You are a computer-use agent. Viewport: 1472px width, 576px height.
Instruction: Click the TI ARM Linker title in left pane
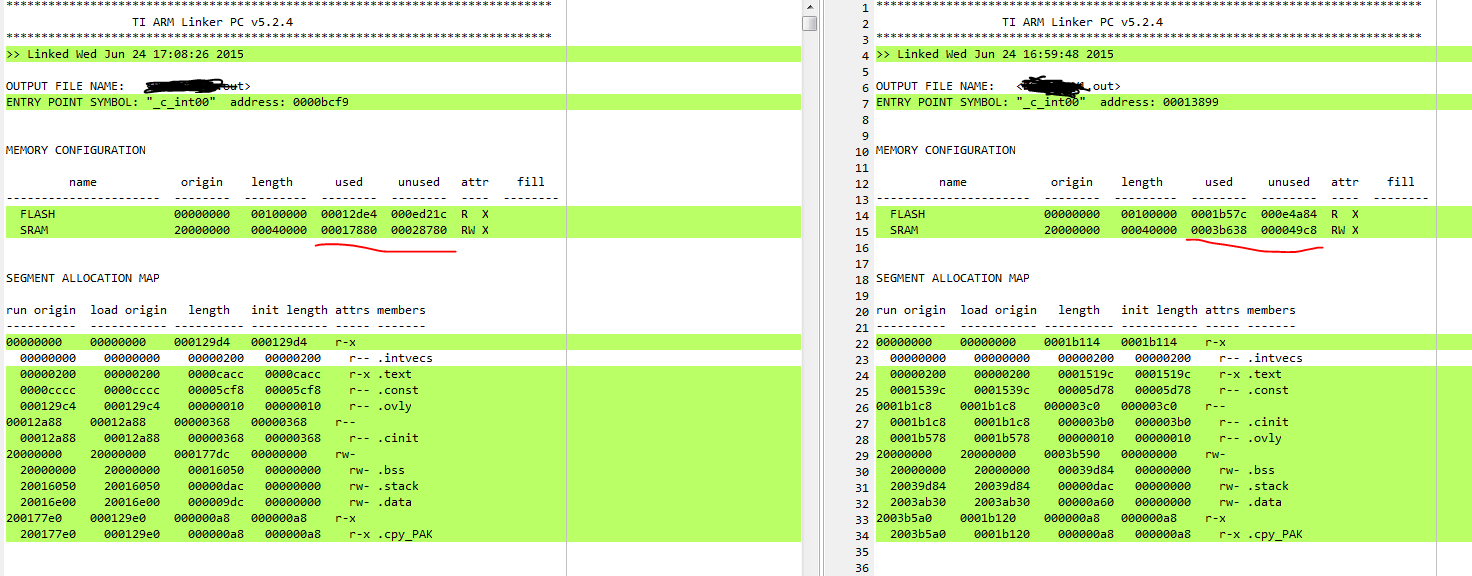(213, 22)
